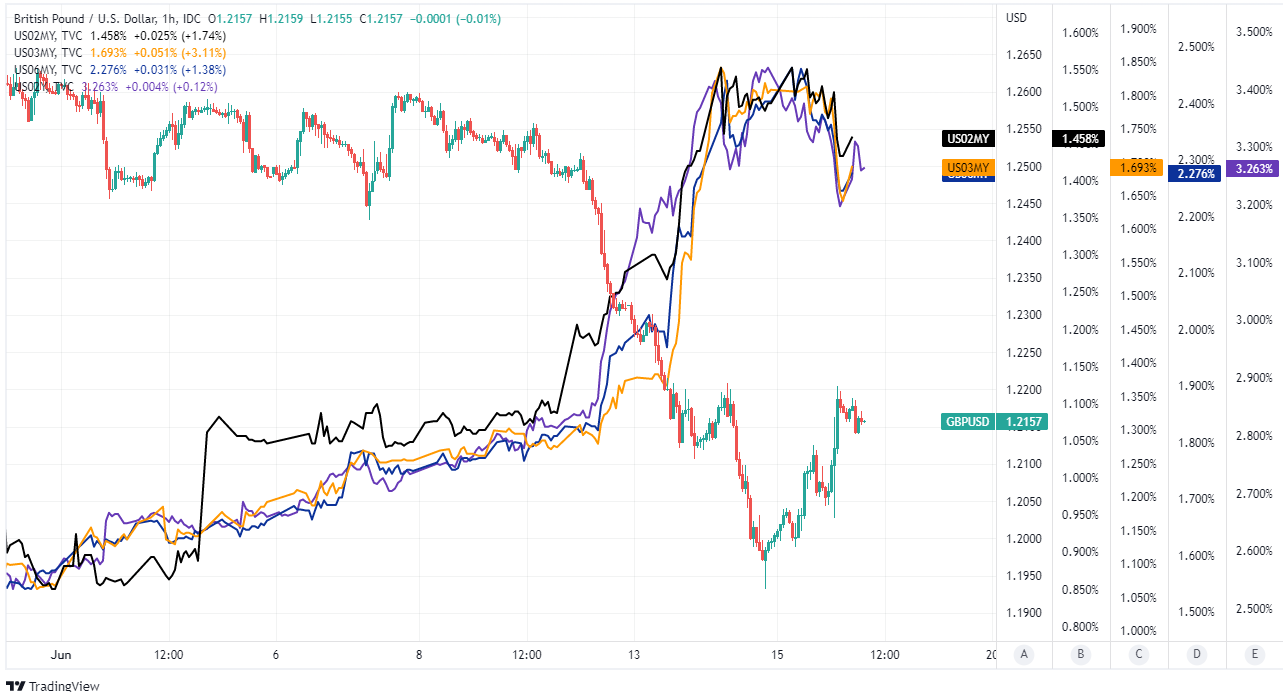Click the orange 1.693% yield tag

tap(1139, 168)
